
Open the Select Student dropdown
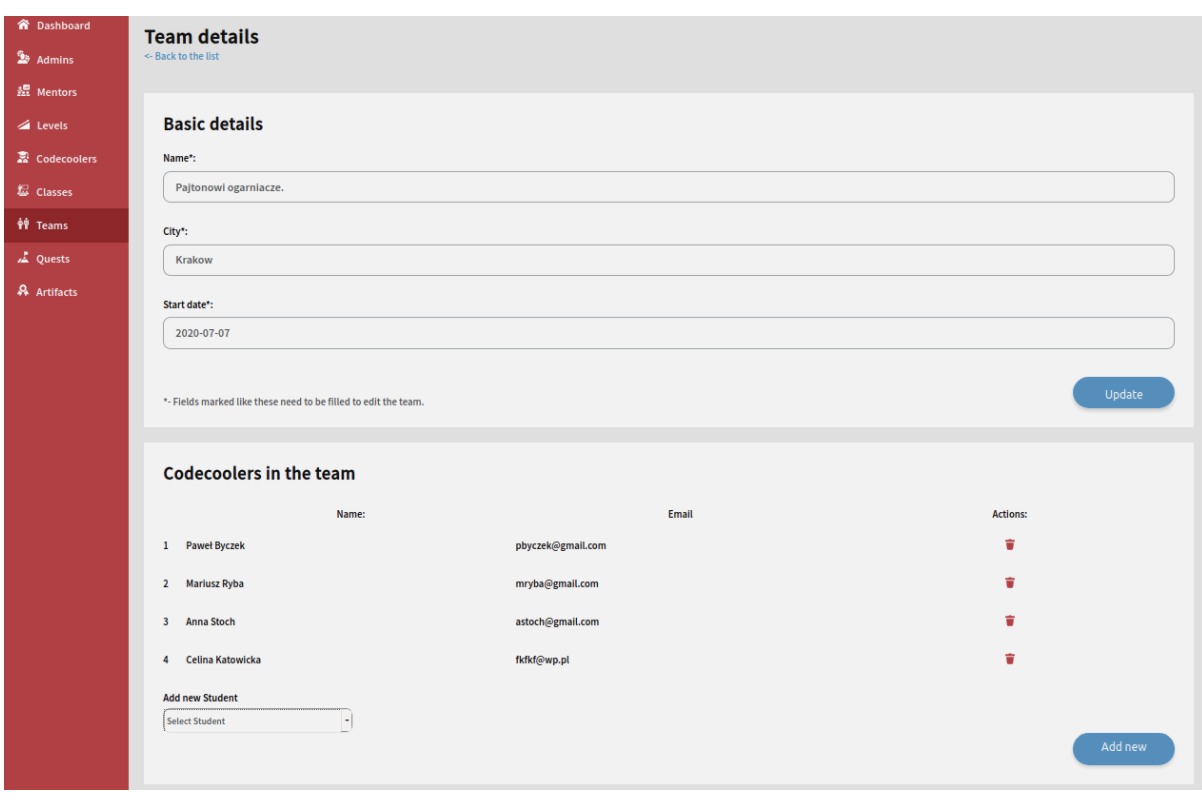[250, 720]
